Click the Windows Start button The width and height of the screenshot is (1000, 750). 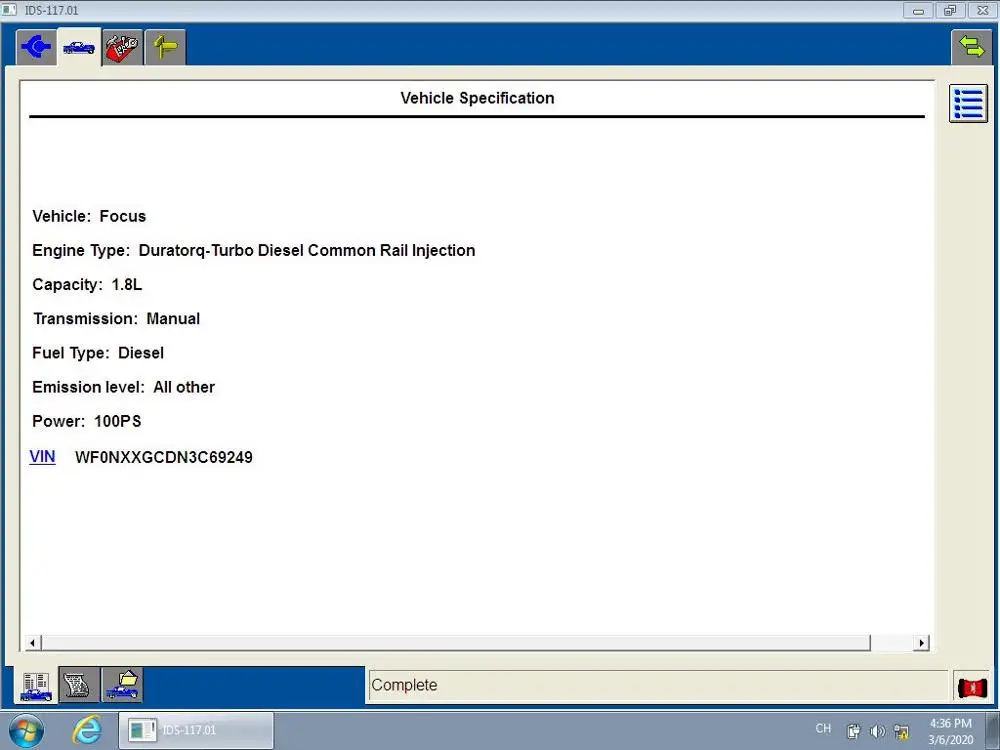(26, 730)
